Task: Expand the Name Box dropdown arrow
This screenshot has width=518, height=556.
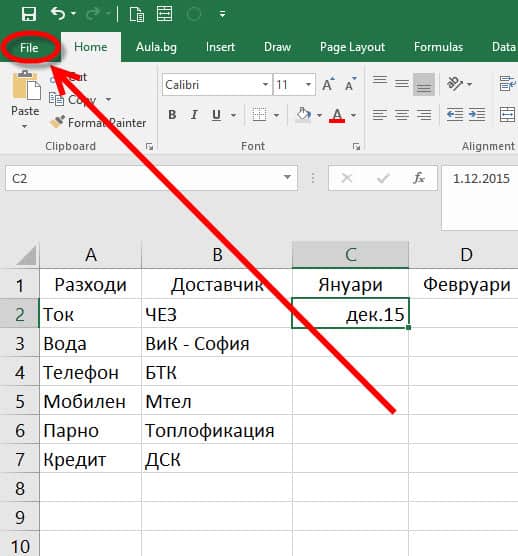Action: pos(287,177)
